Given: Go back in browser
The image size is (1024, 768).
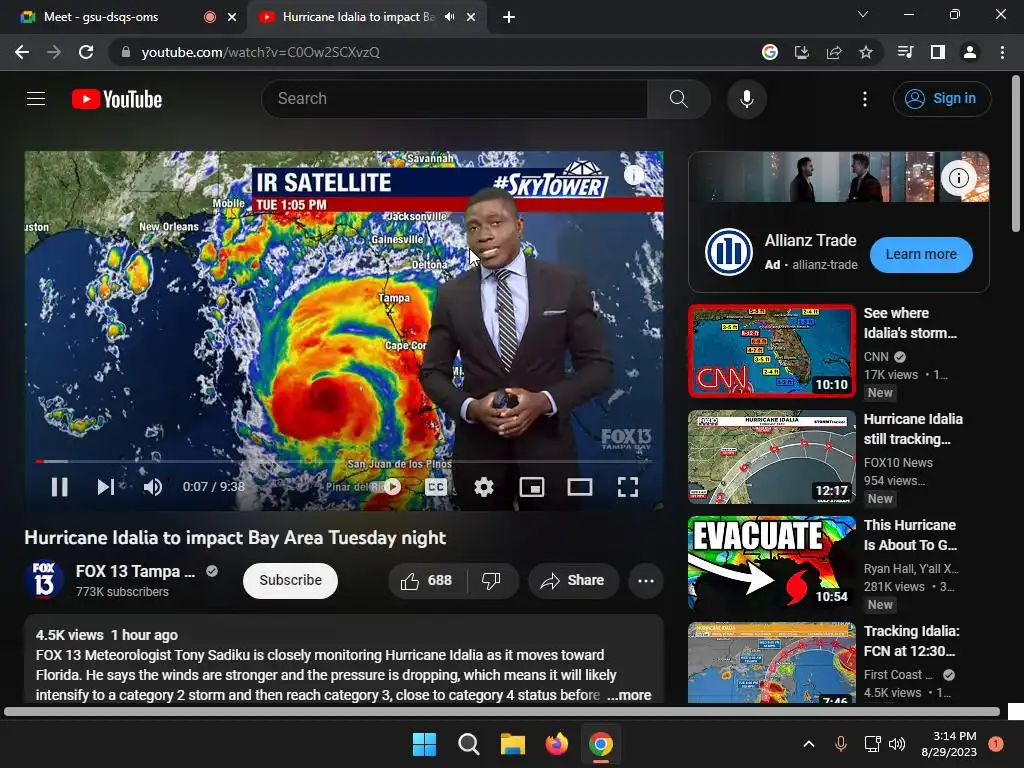Looking at the screenshot, I should click(22, 52).
